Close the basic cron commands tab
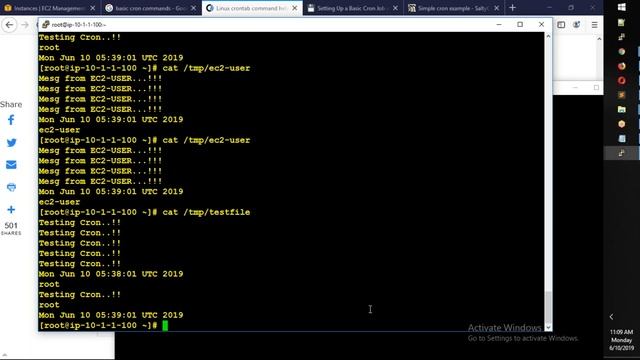 [x=193, y=8]
